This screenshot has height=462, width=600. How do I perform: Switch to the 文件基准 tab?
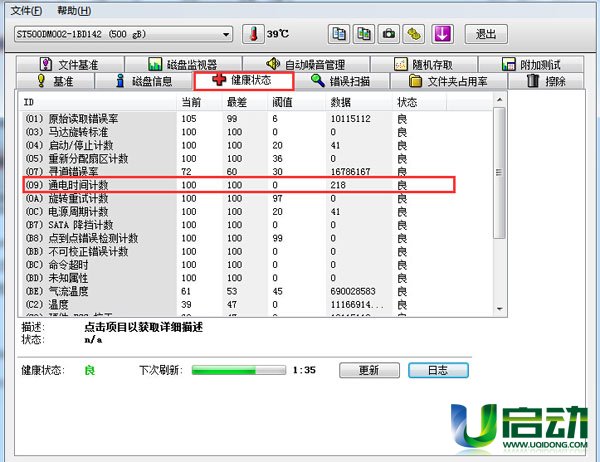70,64
